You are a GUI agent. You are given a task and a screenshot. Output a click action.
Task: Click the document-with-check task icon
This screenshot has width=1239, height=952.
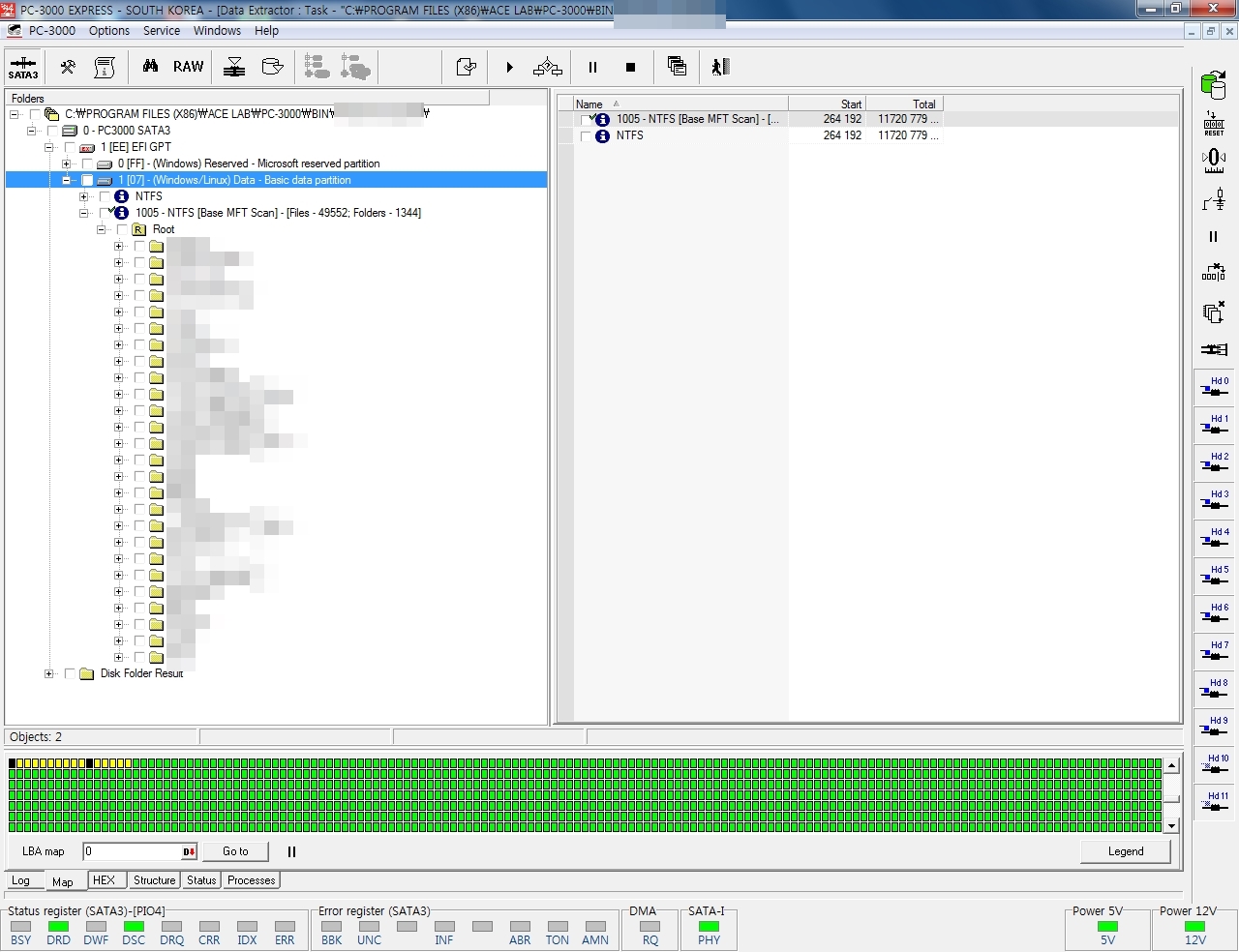[x=467, y=67]
